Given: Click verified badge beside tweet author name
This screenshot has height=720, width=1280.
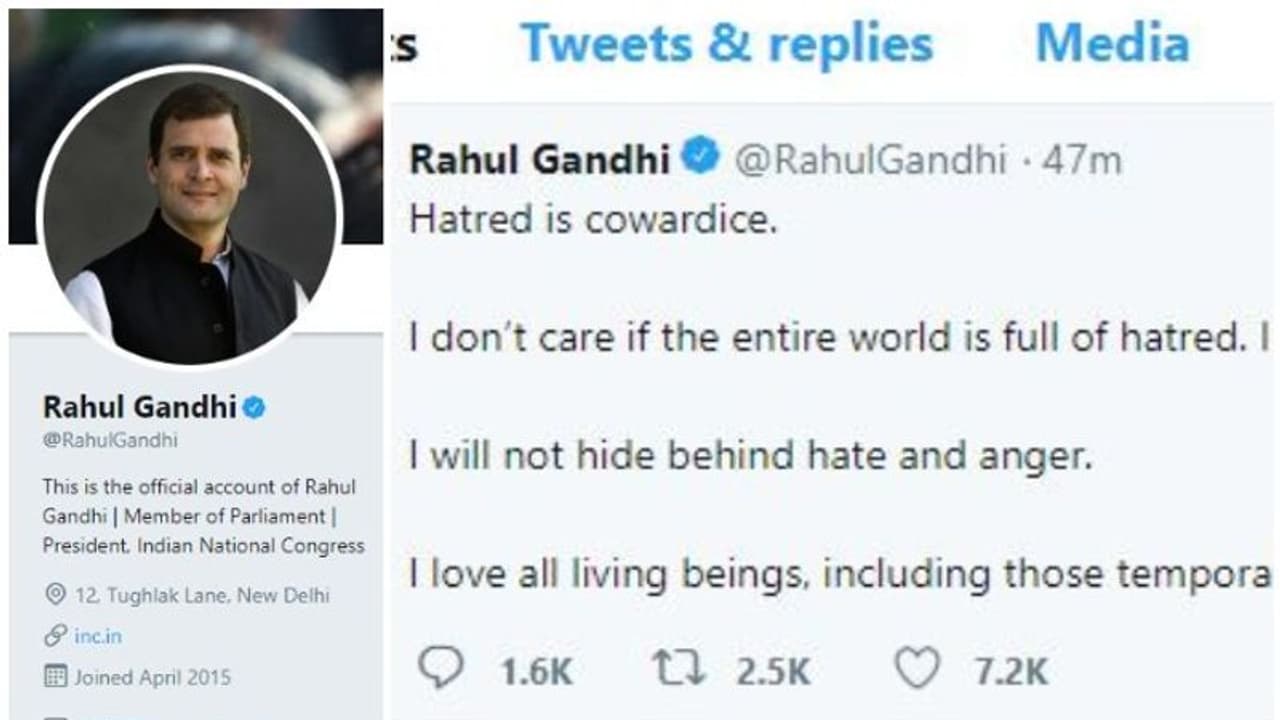Looking at the screenshot, I should [x=700, y=158].
